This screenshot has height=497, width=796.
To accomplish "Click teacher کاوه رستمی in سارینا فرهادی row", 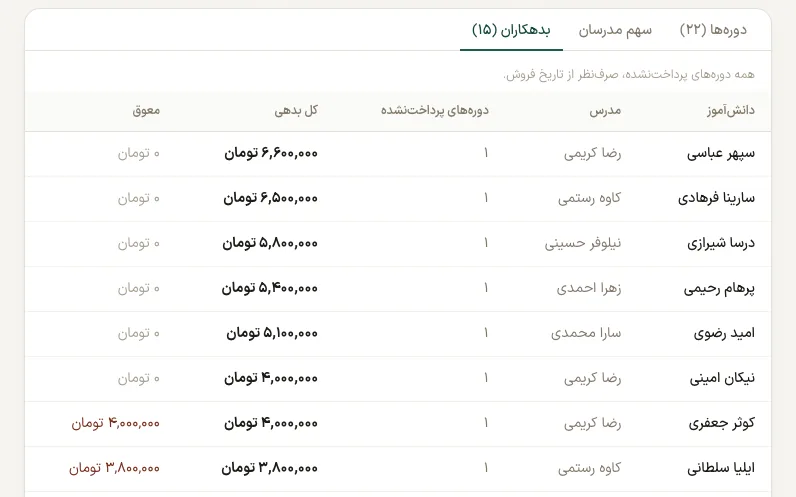I will [589, 198].
